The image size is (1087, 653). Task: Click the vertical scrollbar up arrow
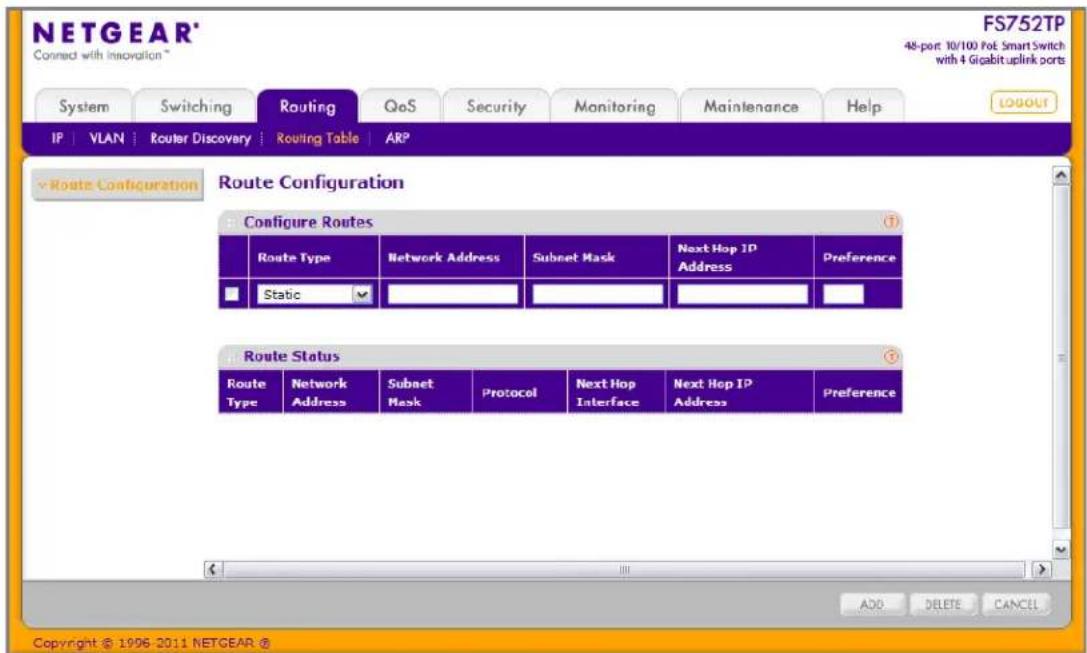(x=1061, y=175)
